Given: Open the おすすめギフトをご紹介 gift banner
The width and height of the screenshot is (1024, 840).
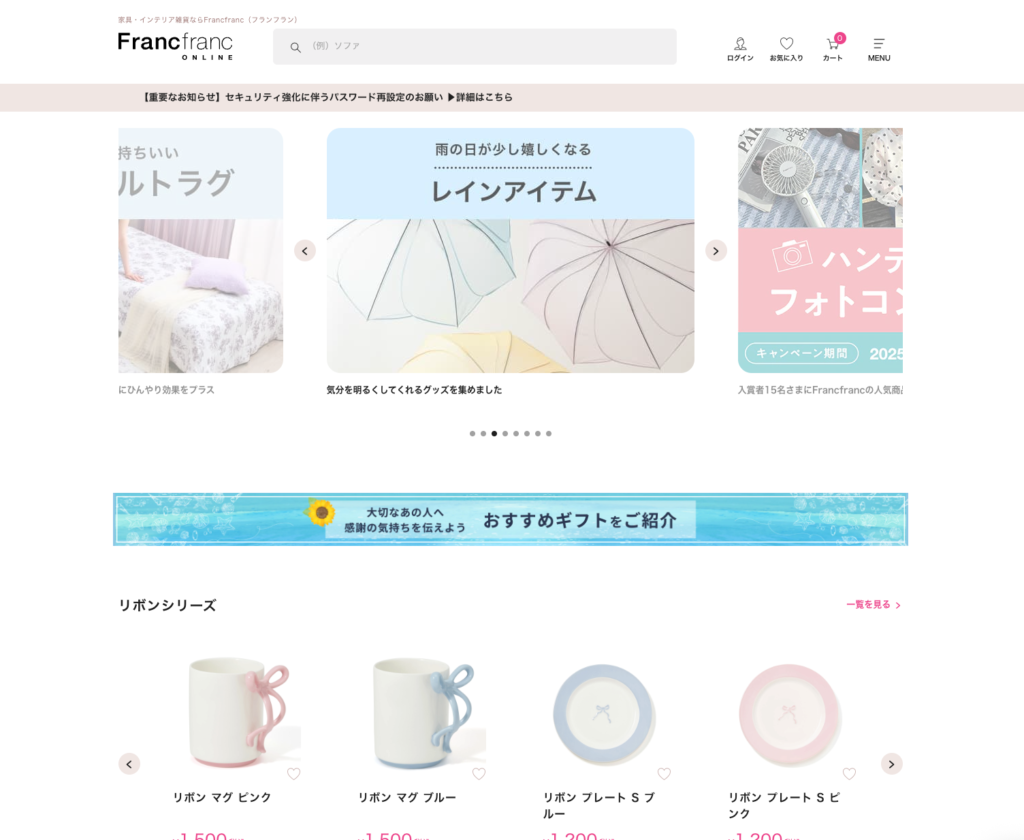Looking at the screenshot, I should tap(510, 519).
